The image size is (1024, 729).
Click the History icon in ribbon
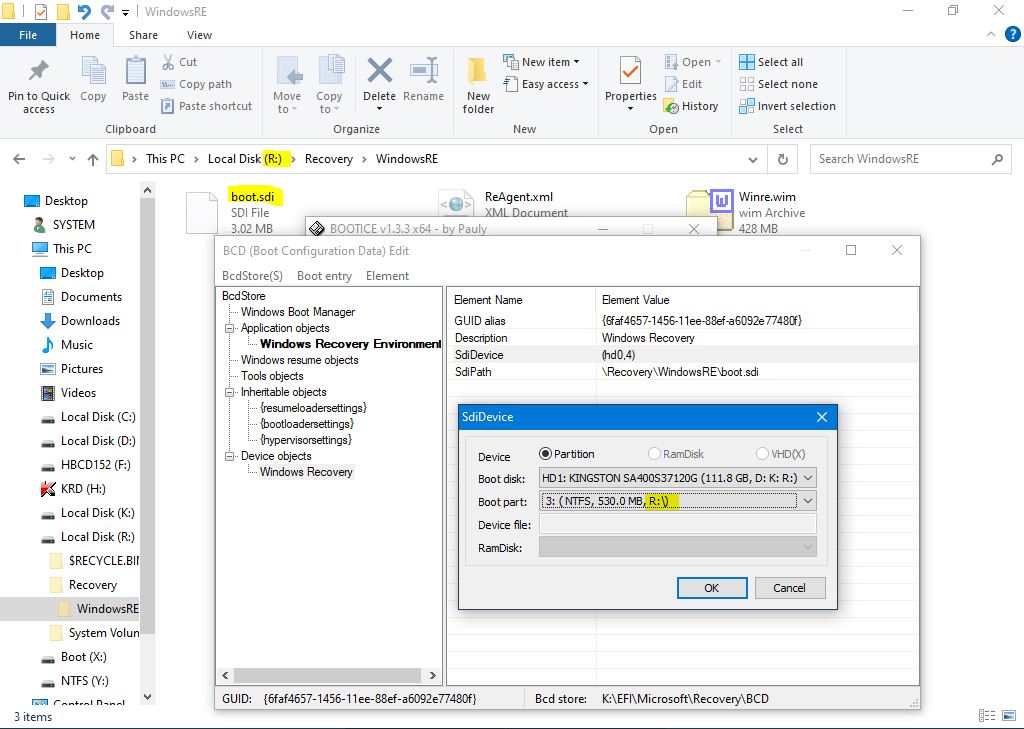pos(690,106)
